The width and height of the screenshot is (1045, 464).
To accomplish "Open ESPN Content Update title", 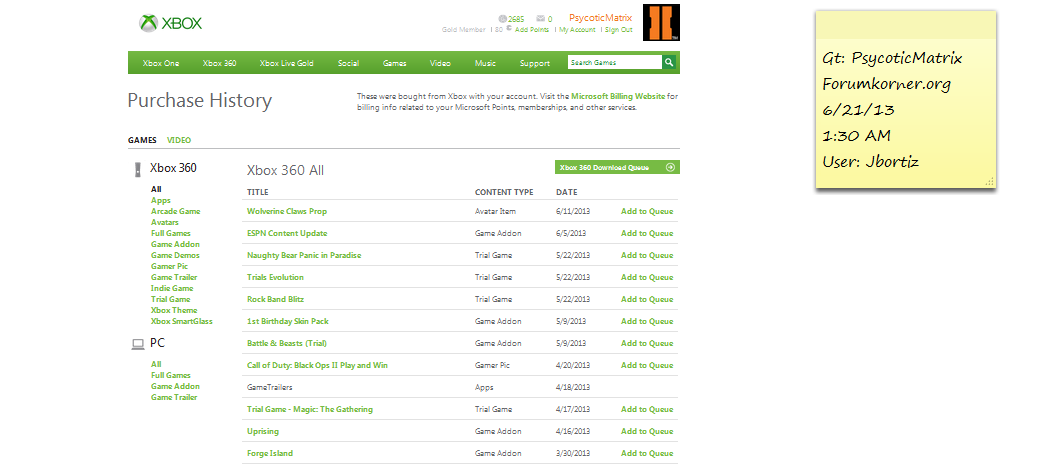I will [287, 233].
